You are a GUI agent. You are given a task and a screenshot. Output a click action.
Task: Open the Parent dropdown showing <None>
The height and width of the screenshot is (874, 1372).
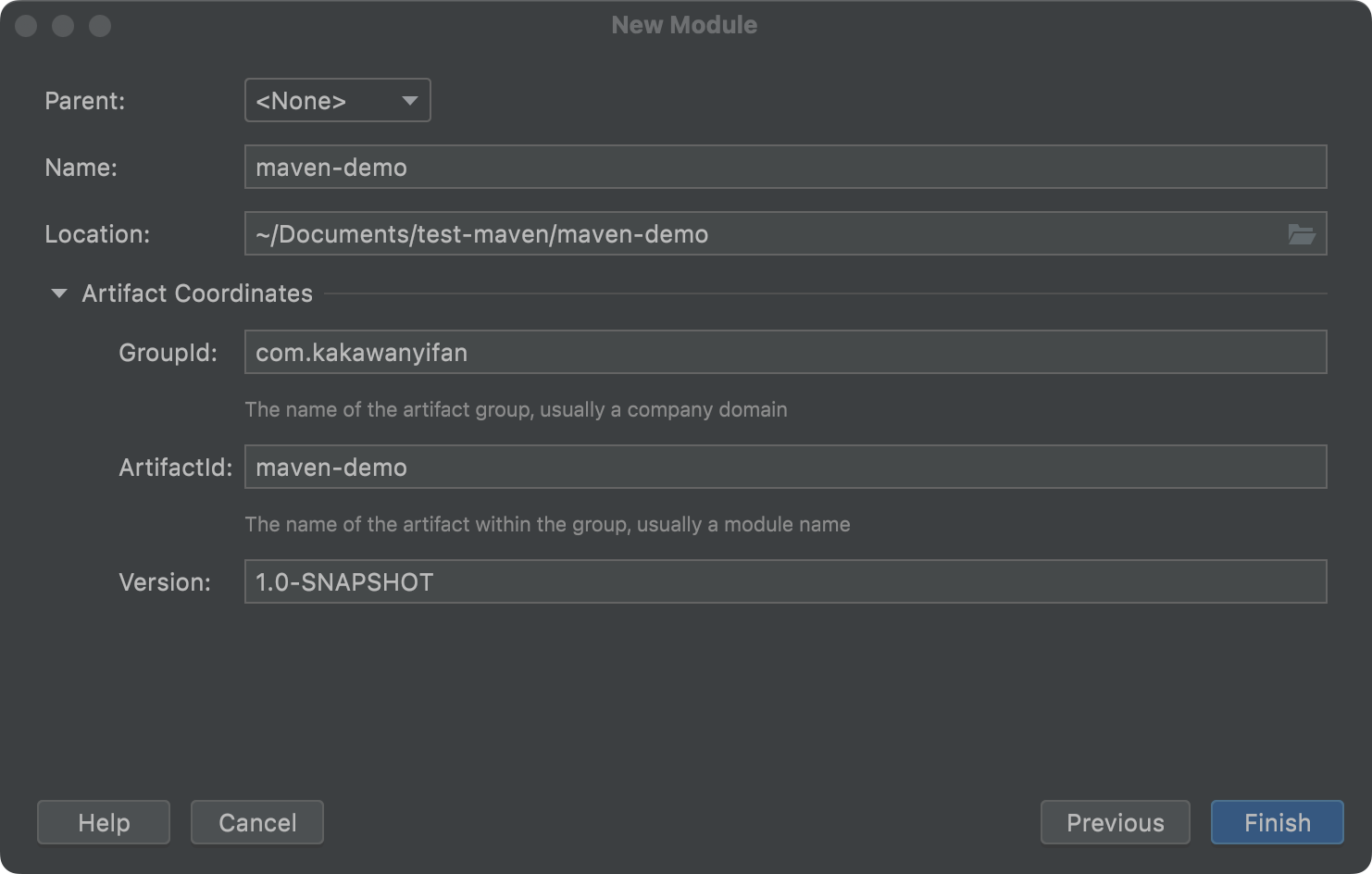(x=337, y=100)
